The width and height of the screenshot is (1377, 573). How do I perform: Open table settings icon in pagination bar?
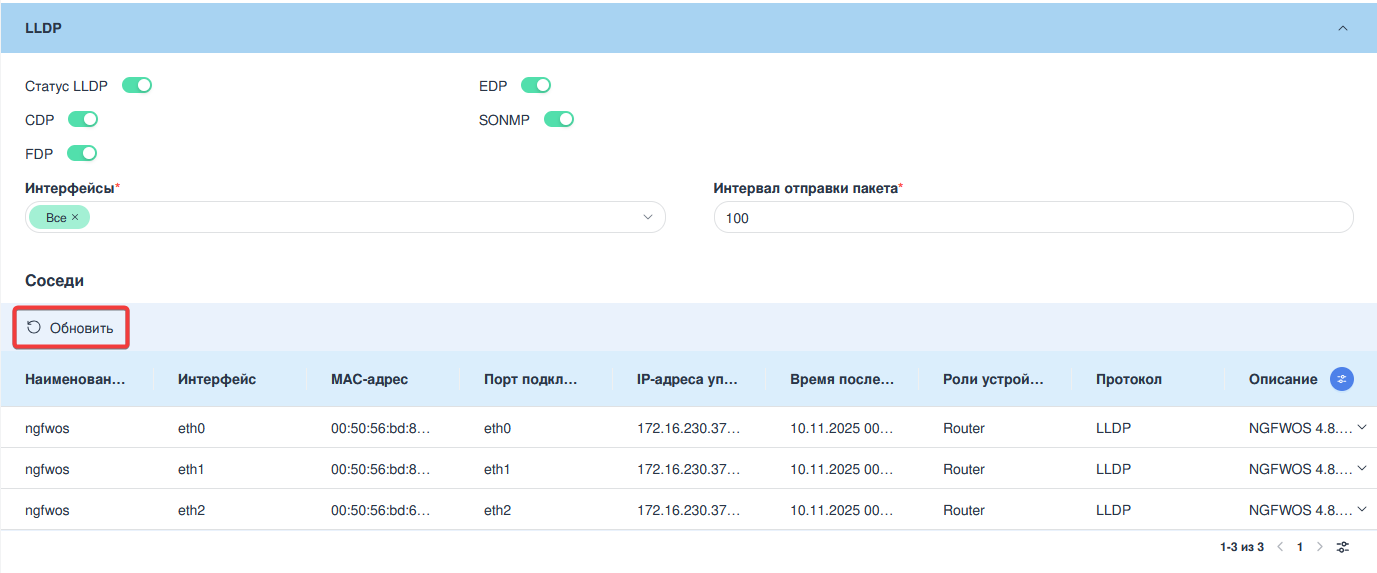pos(1343,547)
